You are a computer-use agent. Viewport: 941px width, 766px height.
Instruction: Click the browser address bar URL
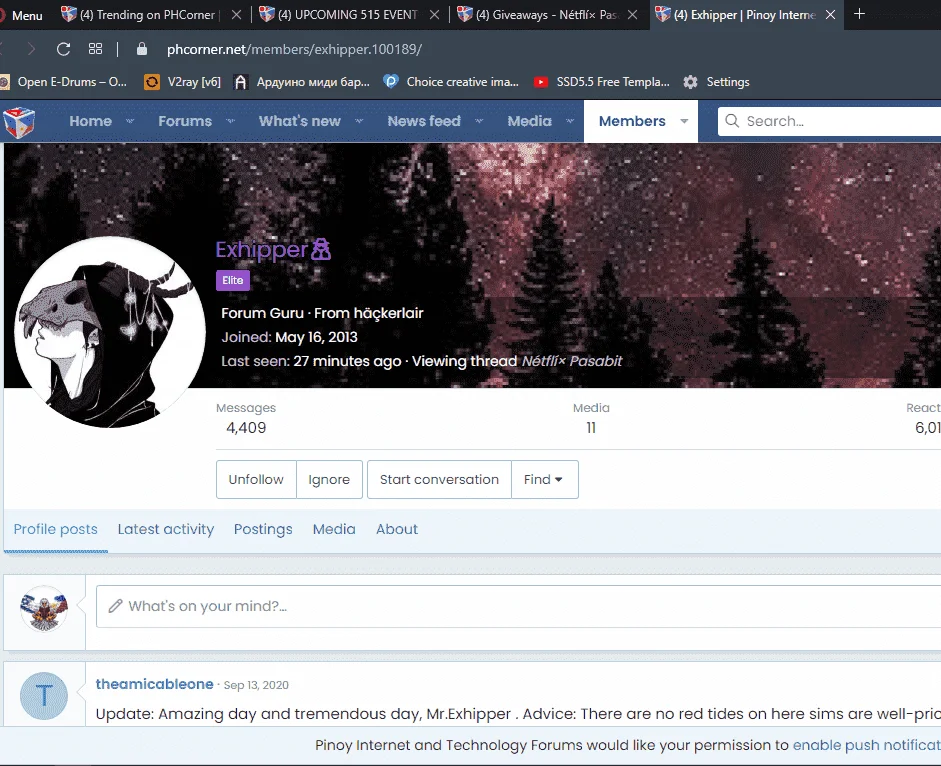(294, 49)
